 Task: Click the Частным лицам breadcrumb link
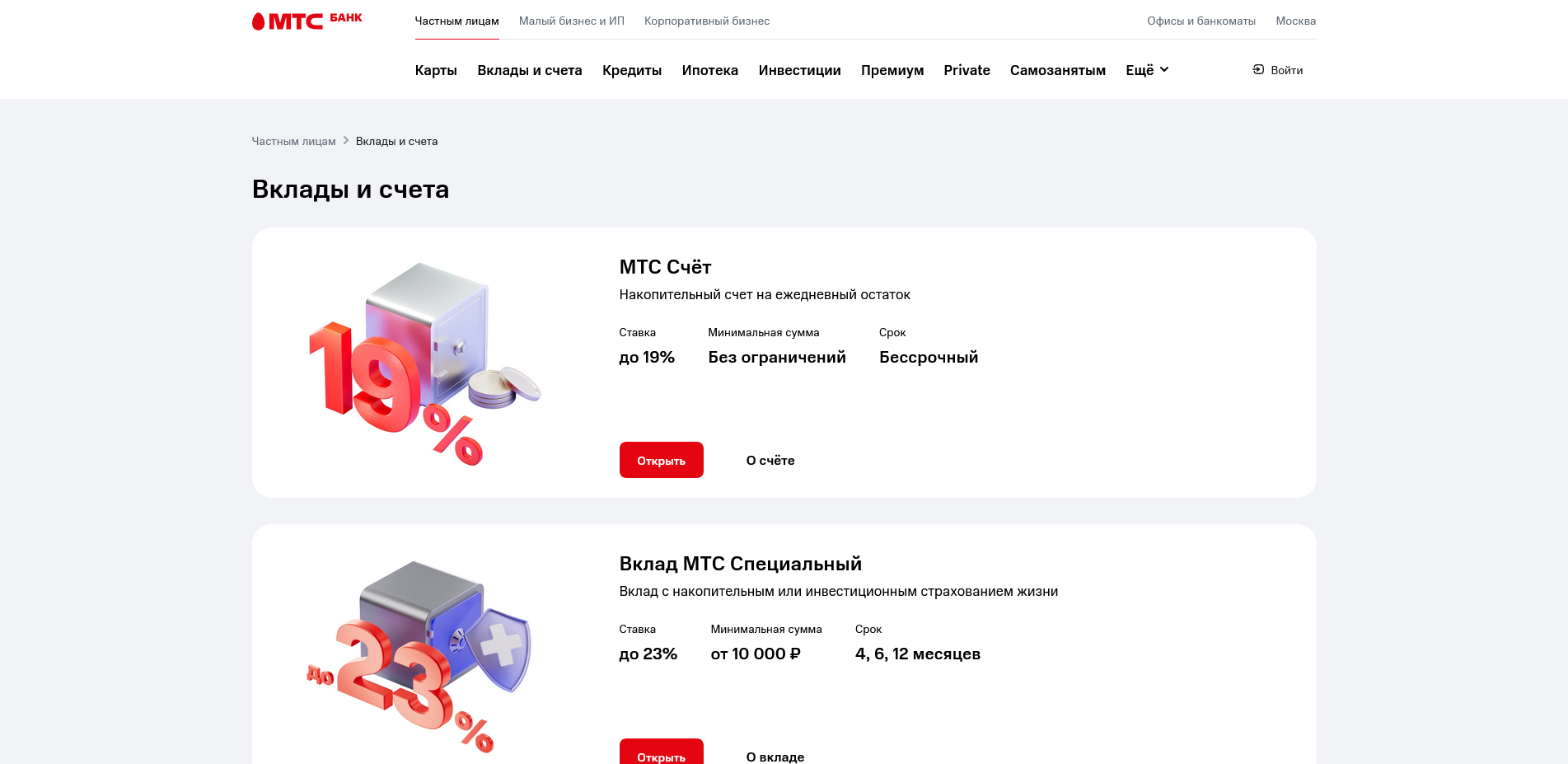pos(293,142)
